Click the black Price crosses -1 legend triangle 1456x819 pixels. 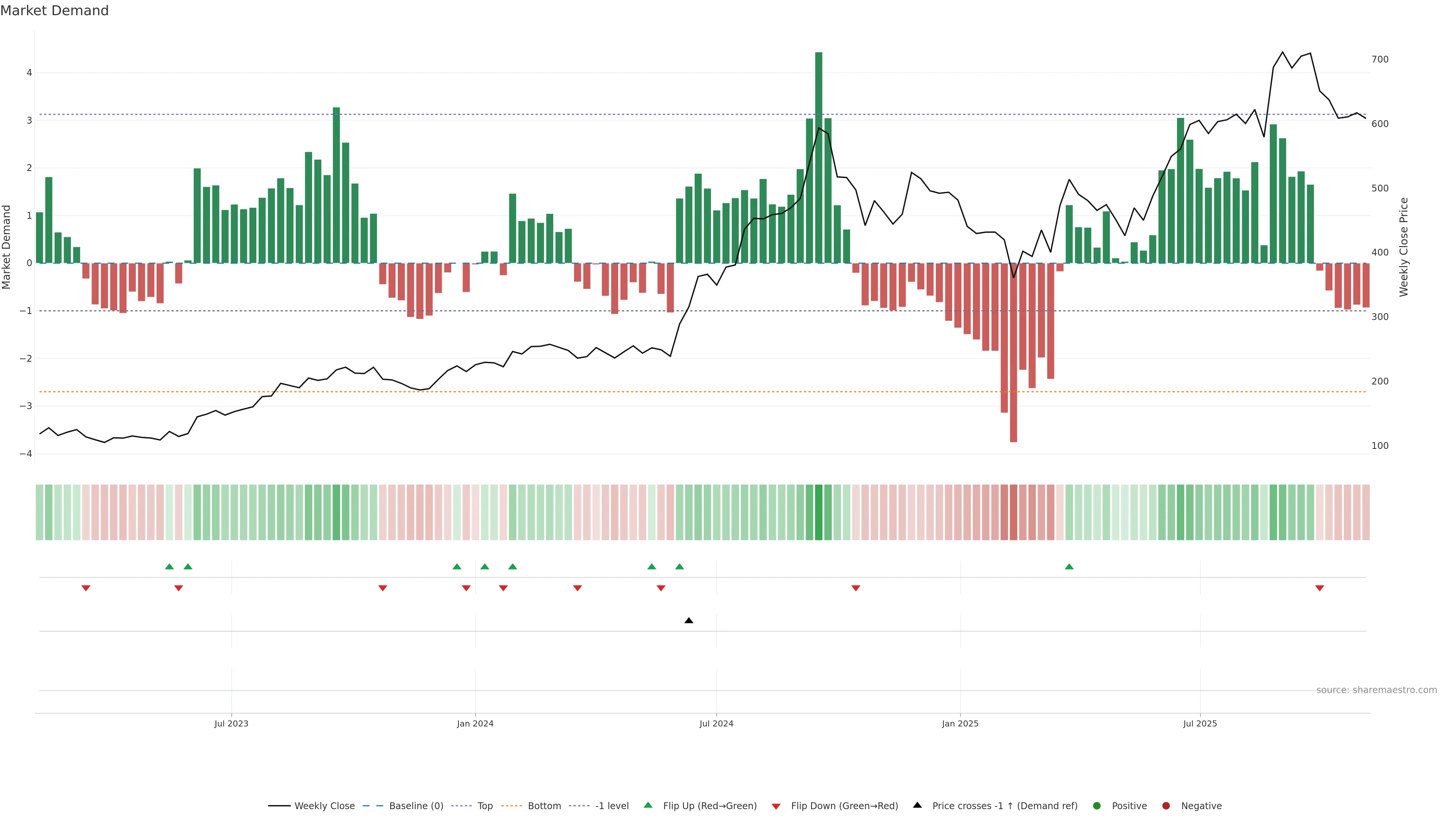click(917, 805)
